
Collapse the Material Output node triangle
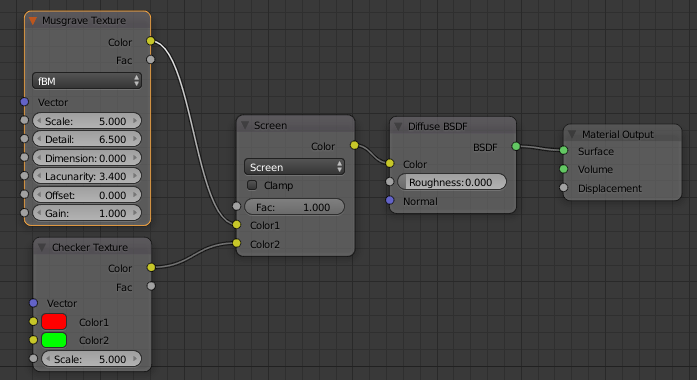572,134
